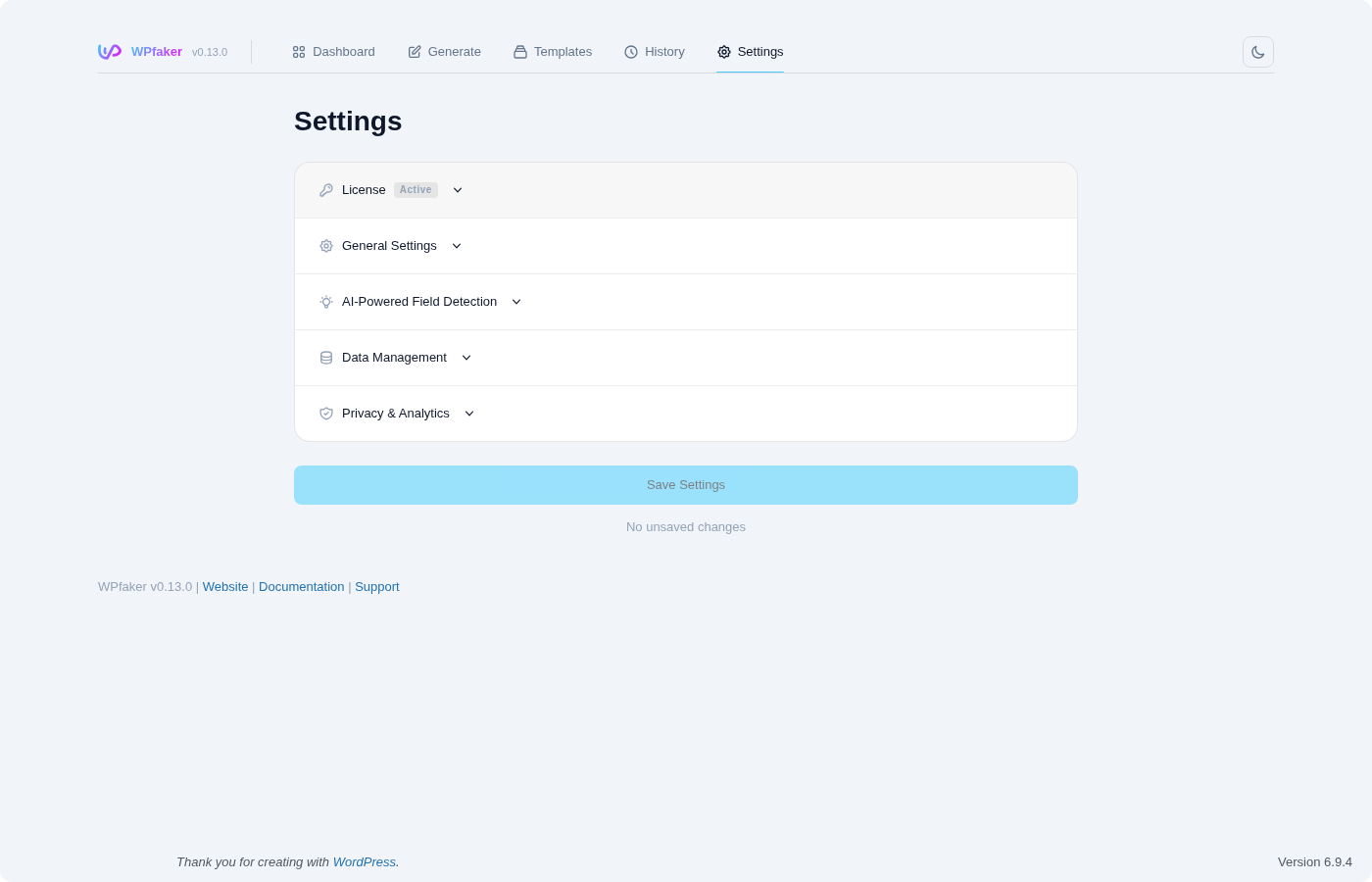Open the Documentation link
1372x882 pixels.
302,586
